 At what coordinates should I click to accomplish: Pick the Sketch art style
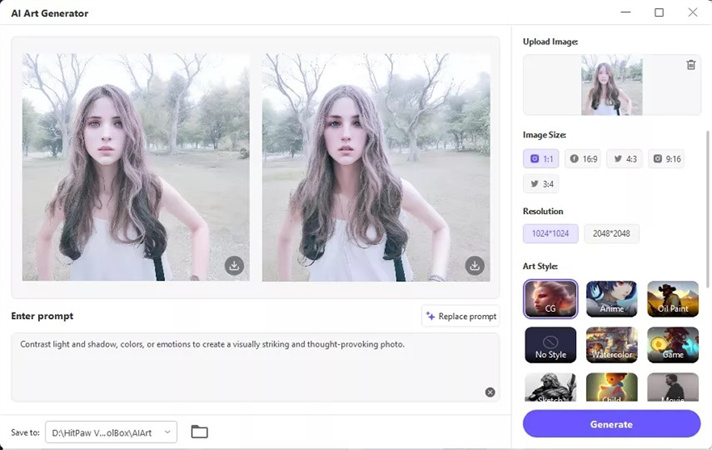[550, 387]
